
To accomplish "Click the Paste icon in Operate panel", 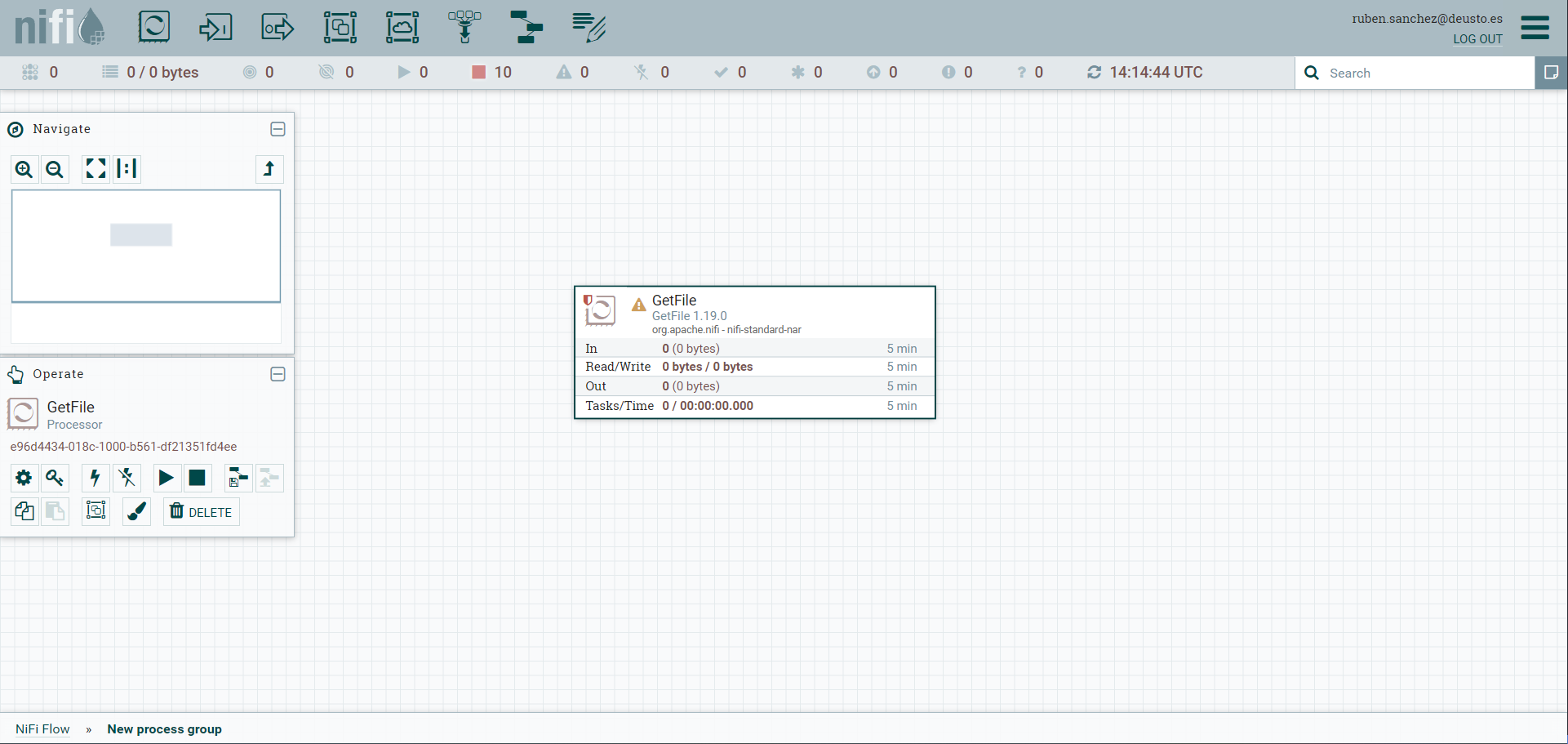I will 55,511.
